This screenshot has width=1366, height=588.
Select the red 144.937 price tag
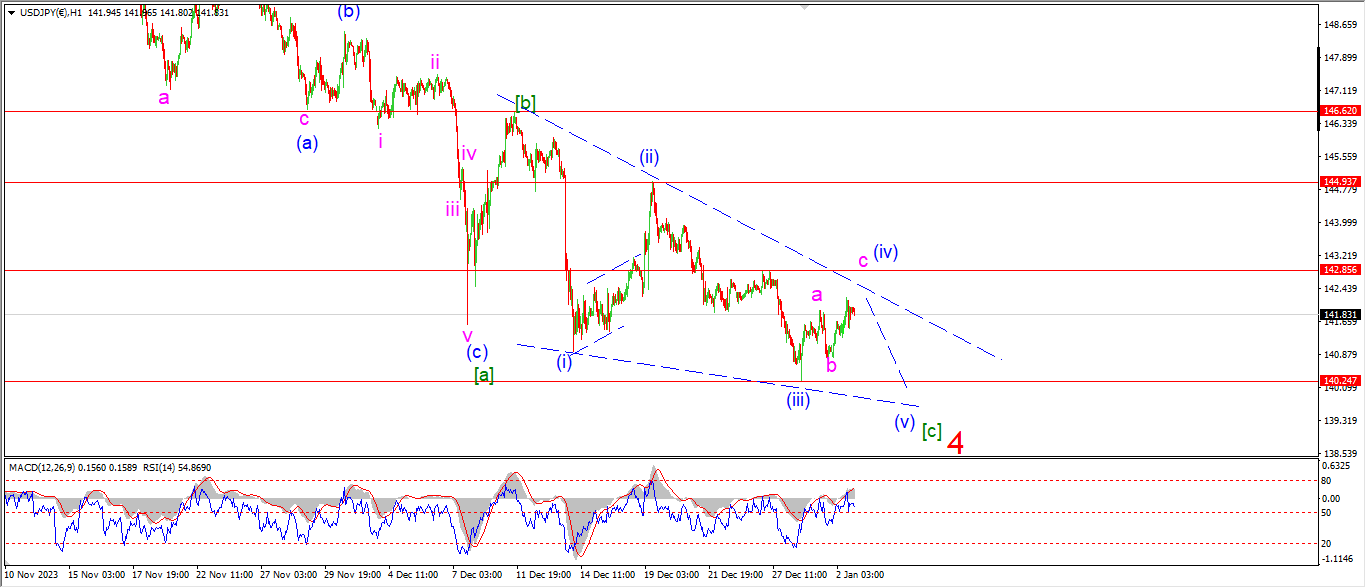pyautogui.click(x=1339, y=182)
